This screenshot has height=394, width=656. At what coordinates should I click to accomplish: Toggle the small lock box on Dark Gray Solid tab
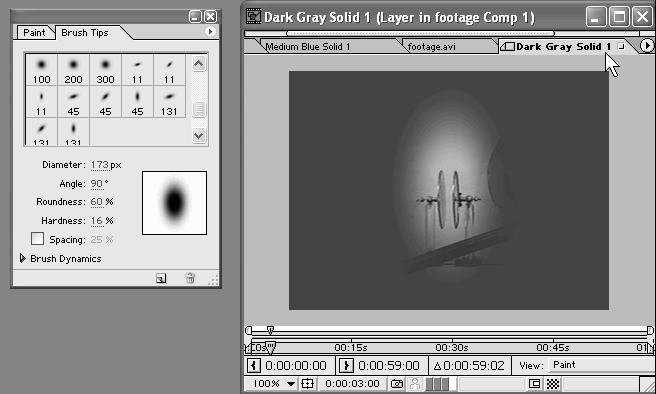point(621,46)
